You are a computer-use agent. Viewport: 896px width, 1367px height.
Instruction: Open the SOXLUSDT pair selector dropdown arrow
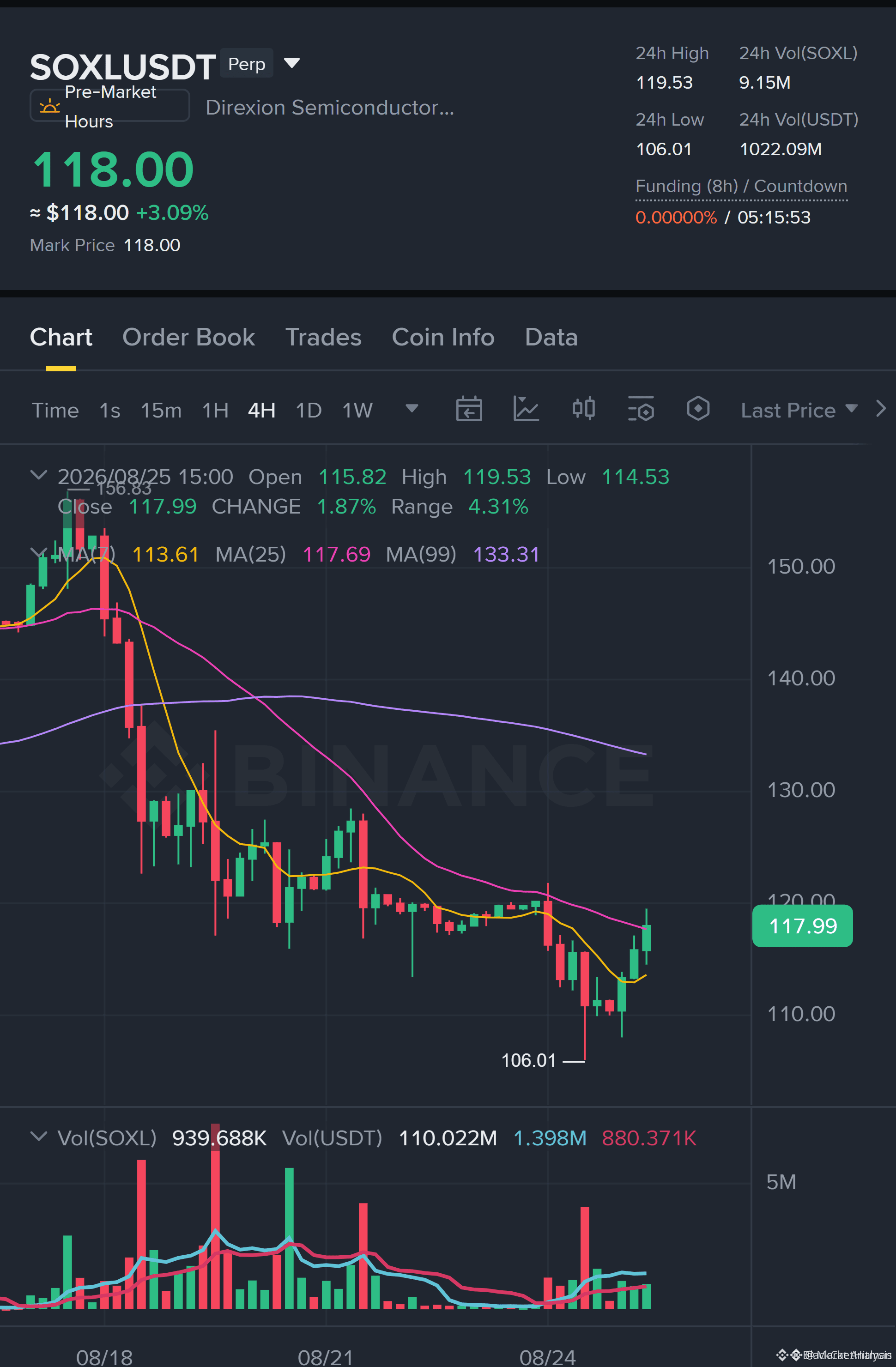[x=292, y=63]
